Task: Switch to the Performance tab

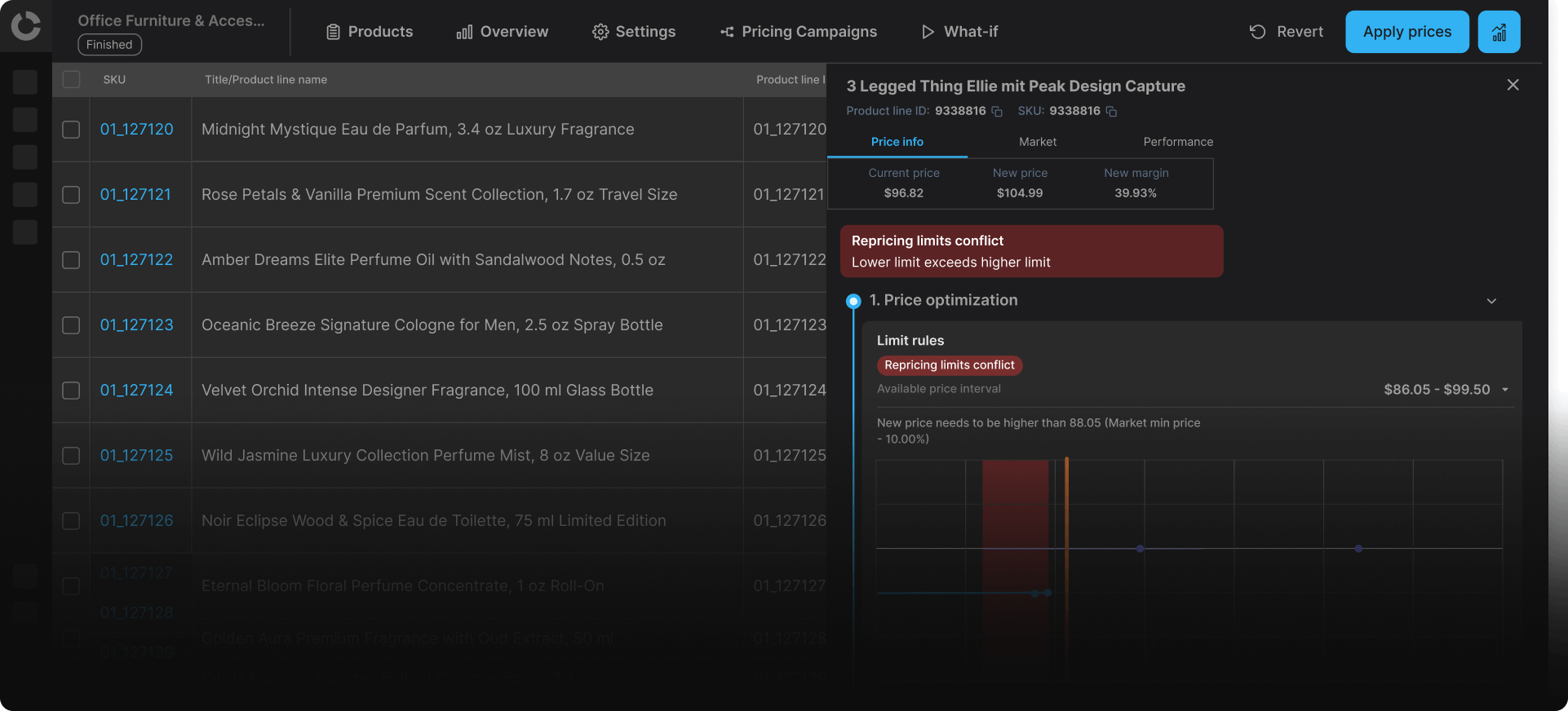Action: 1177,142
